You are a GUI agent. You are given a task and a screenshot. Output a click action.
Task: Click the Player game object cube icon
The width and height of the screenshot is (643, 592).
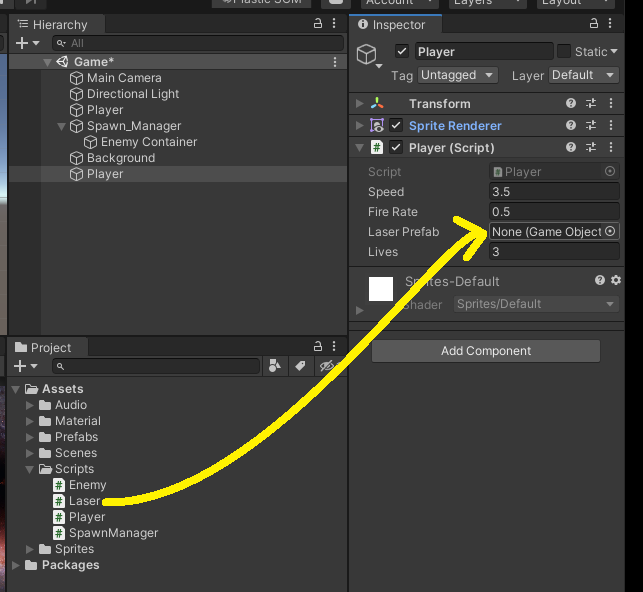coord(367,55)
